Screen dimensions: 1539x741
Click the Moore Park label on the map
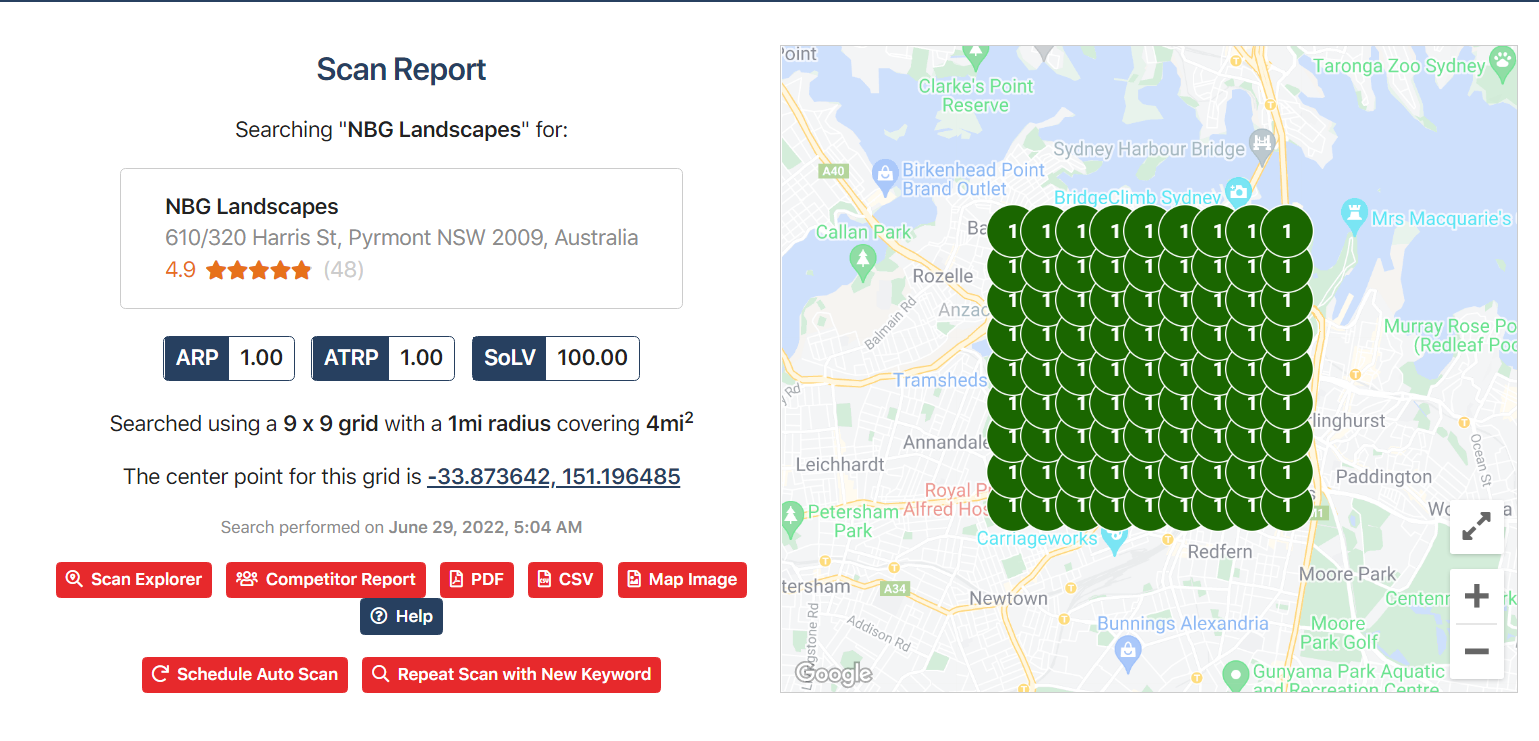click(1347, 574)
